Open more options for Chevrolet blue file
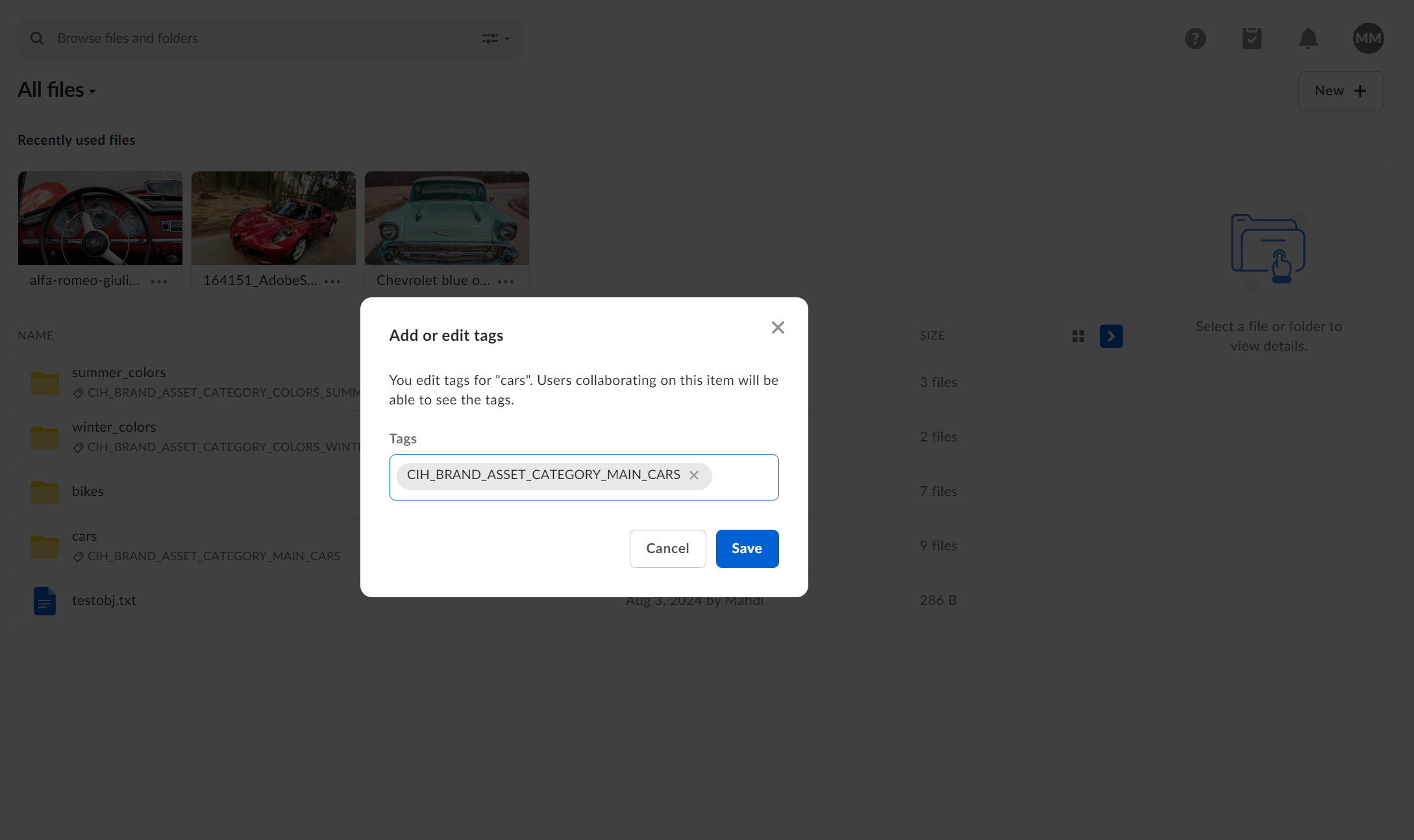 pos(506,281)
